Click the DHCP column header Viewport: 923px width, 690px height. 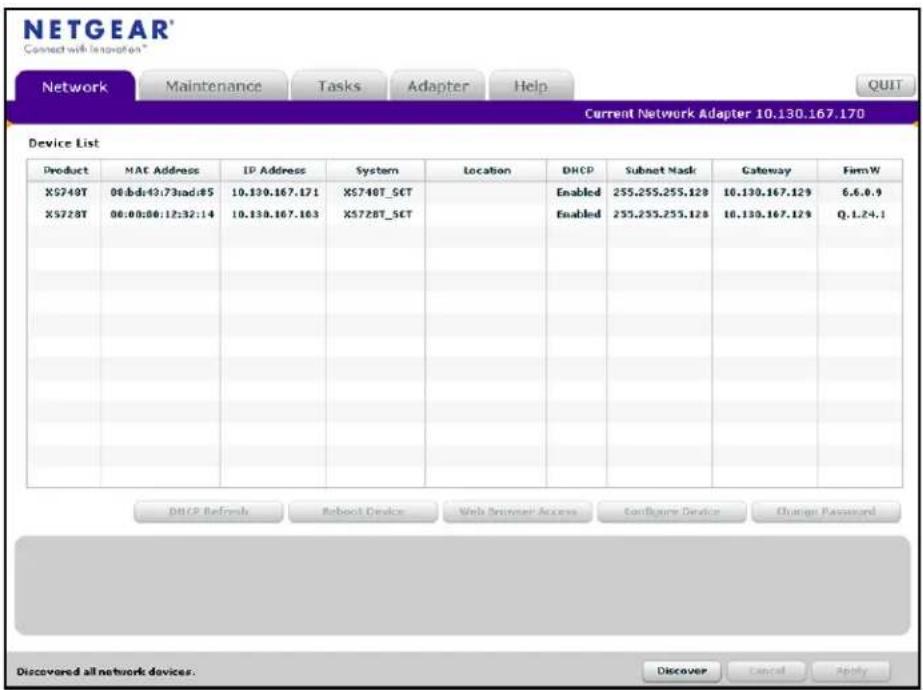[577, 170]
